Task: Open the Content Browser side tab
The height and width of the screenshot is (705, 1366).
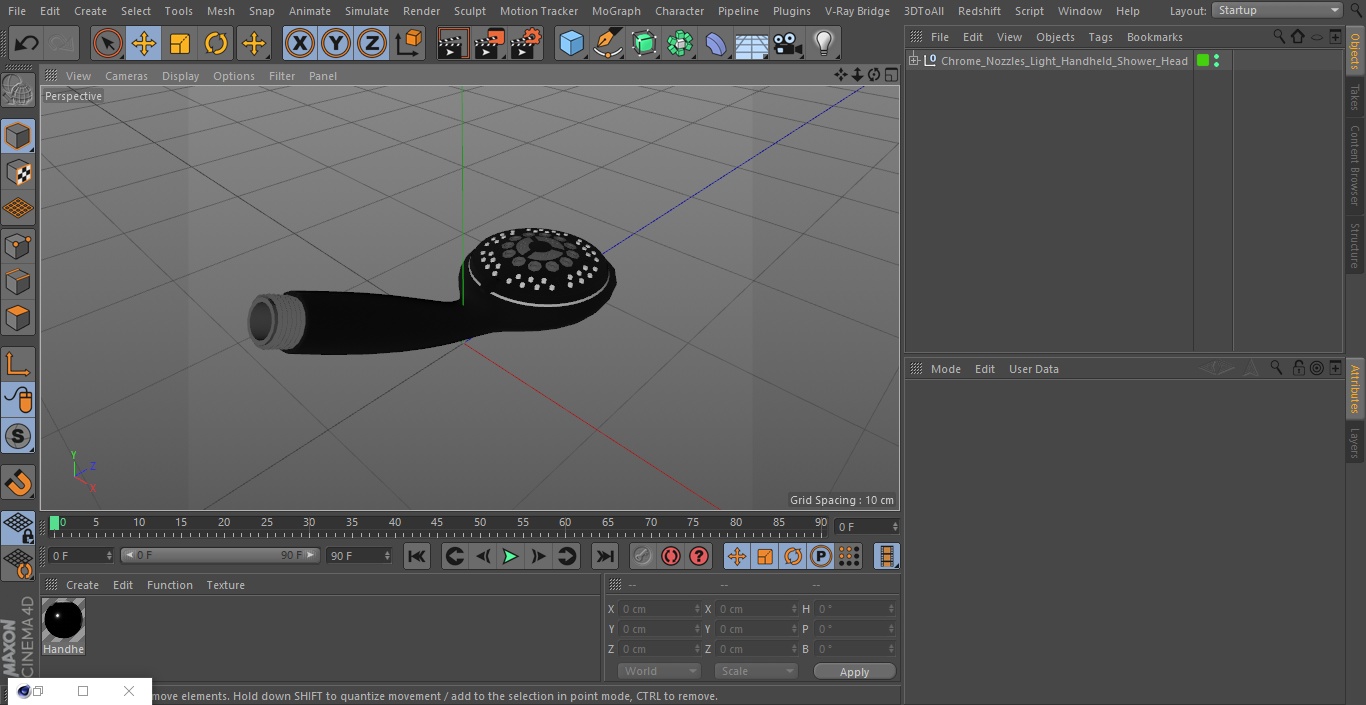Action: pos(1355,165)
